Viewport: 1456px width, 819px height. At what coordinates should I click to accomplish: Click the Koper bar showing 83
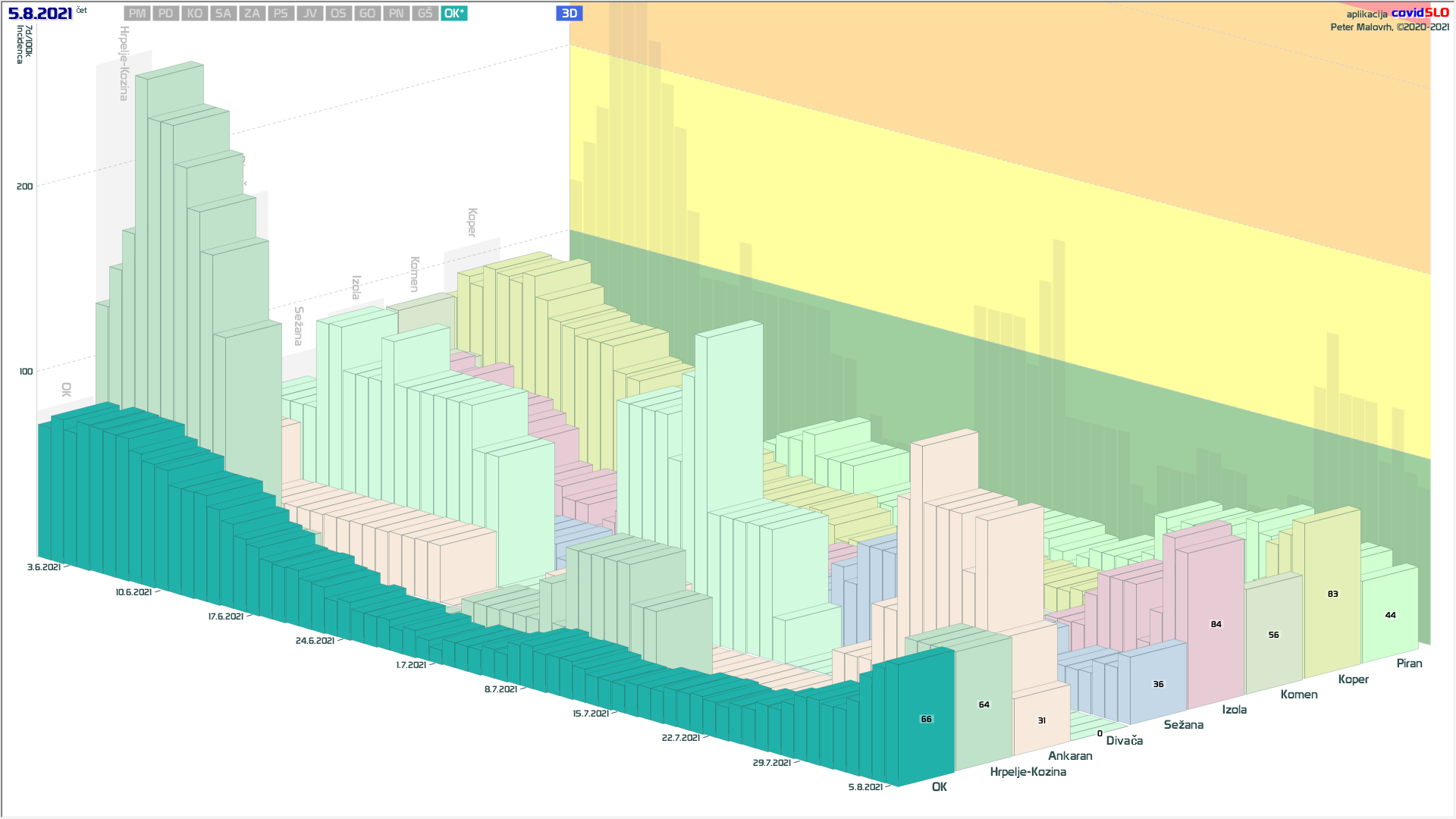1332,594
